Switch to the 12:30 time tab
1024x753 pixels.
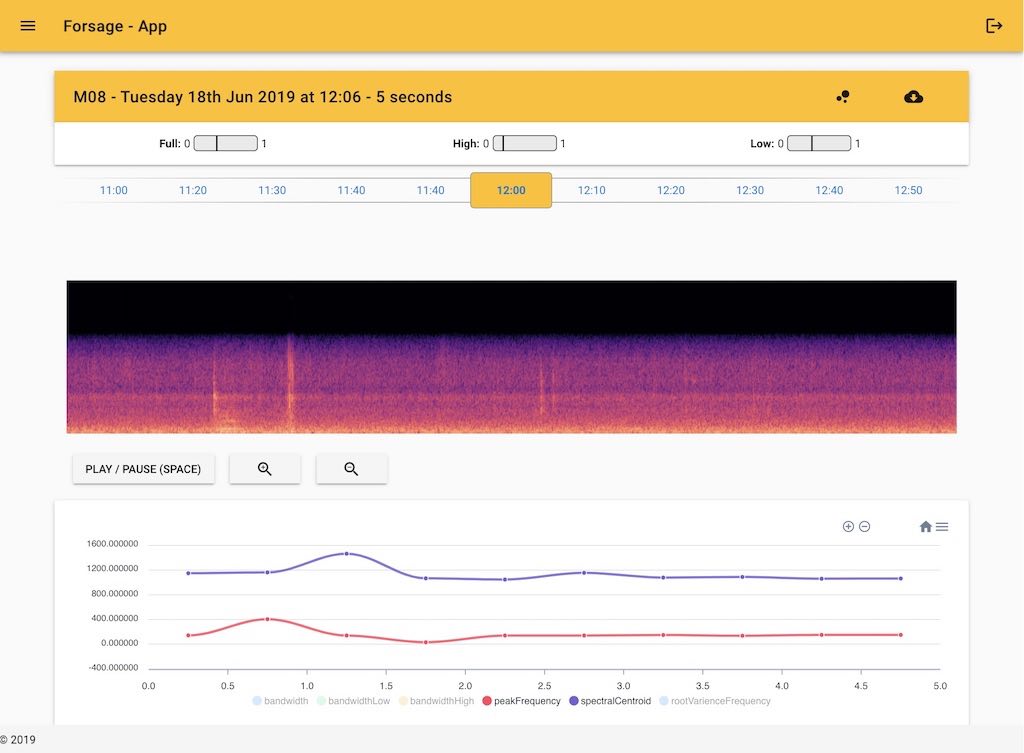coord(750,190)
